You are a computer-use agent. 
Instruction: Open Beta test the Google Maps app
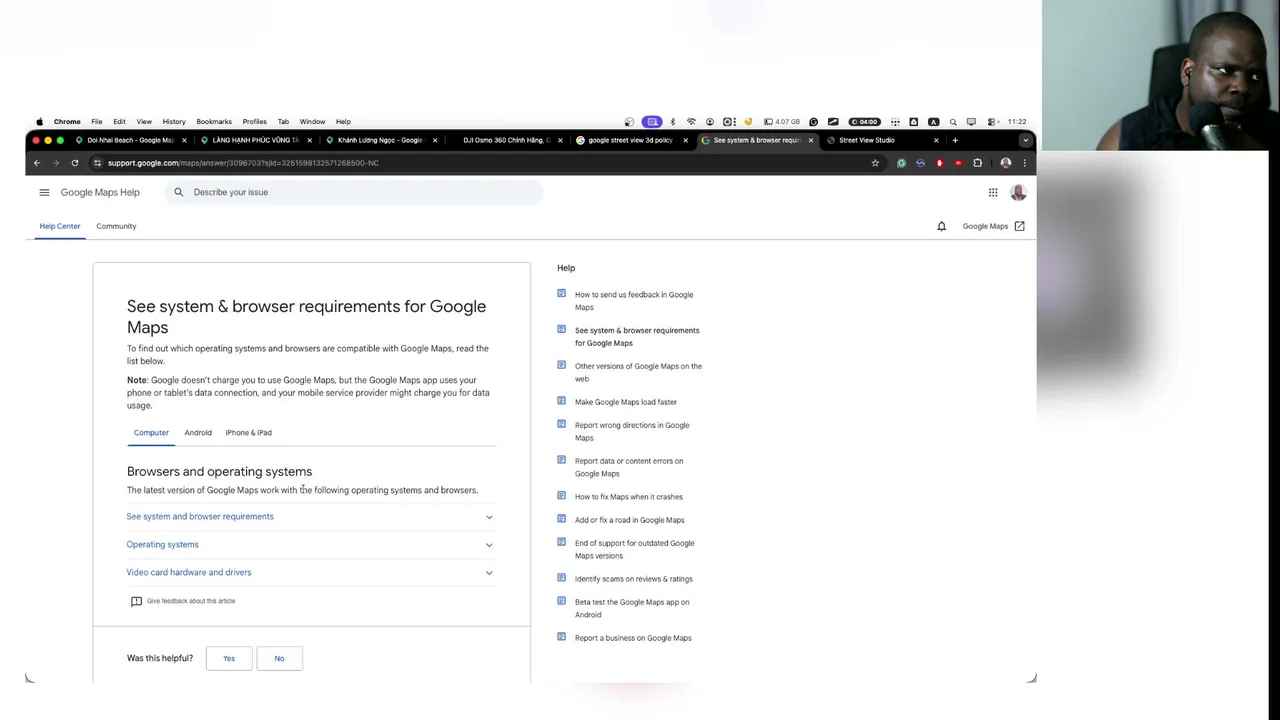point(632,608)
